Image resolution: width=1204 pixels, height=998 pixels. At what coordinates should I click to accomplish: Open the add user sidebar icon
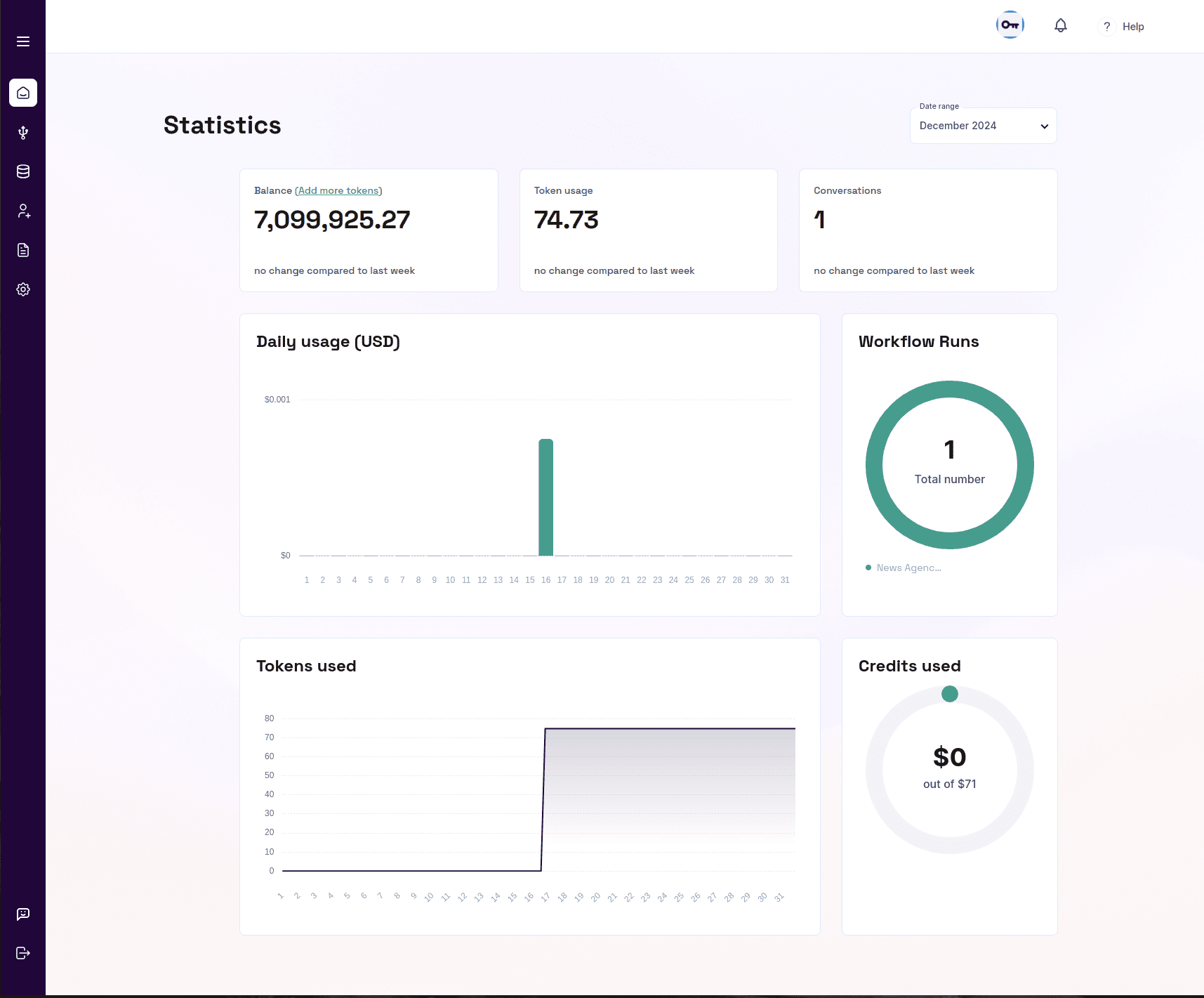pos(23,211)
